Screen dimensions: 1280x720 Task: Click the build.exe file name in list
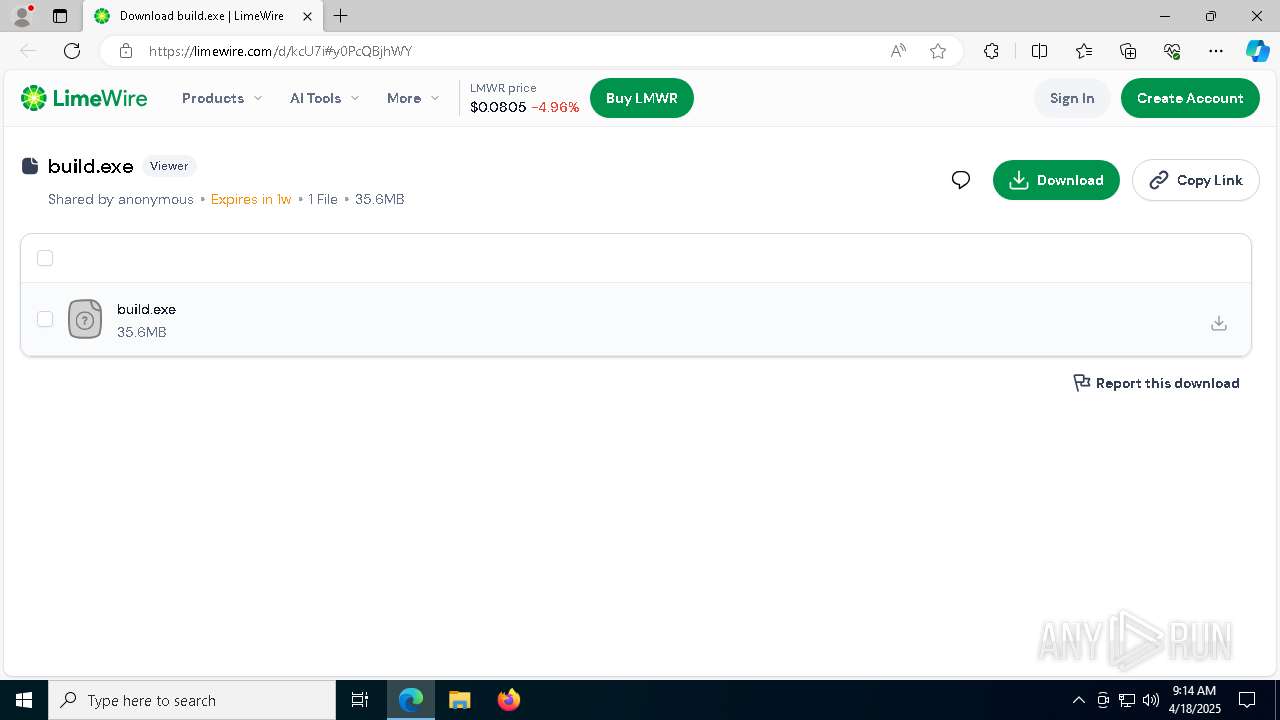pyautogui.click(x=146, y=309)
